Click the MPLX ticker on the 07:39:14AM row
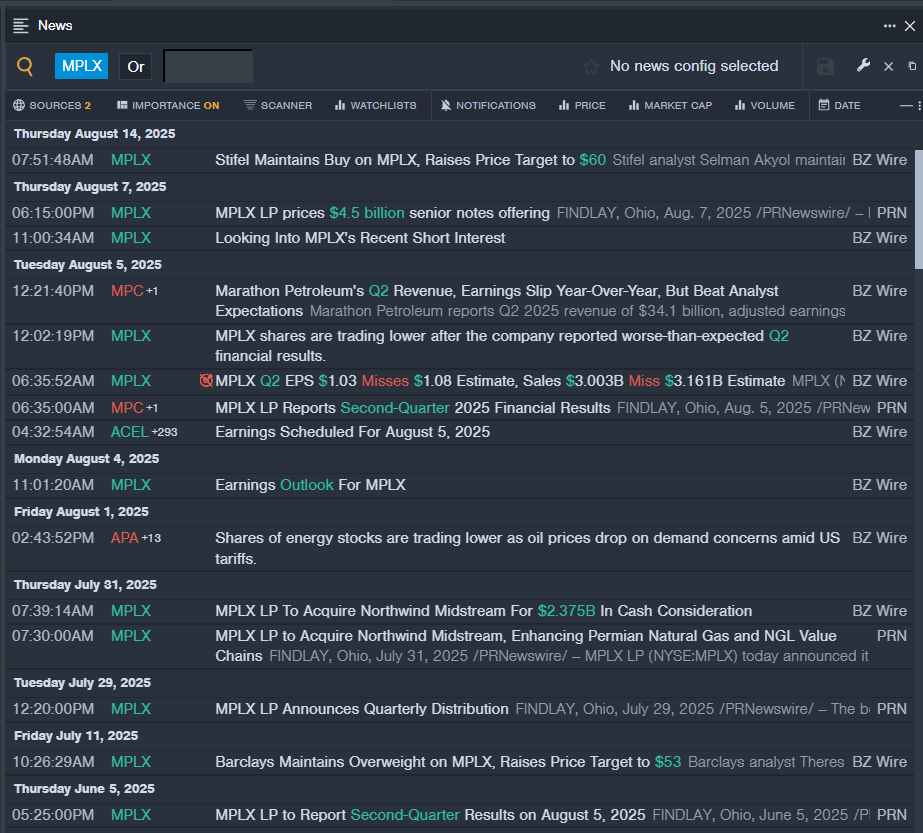This screenshot has width=923, height=833. 131,611
